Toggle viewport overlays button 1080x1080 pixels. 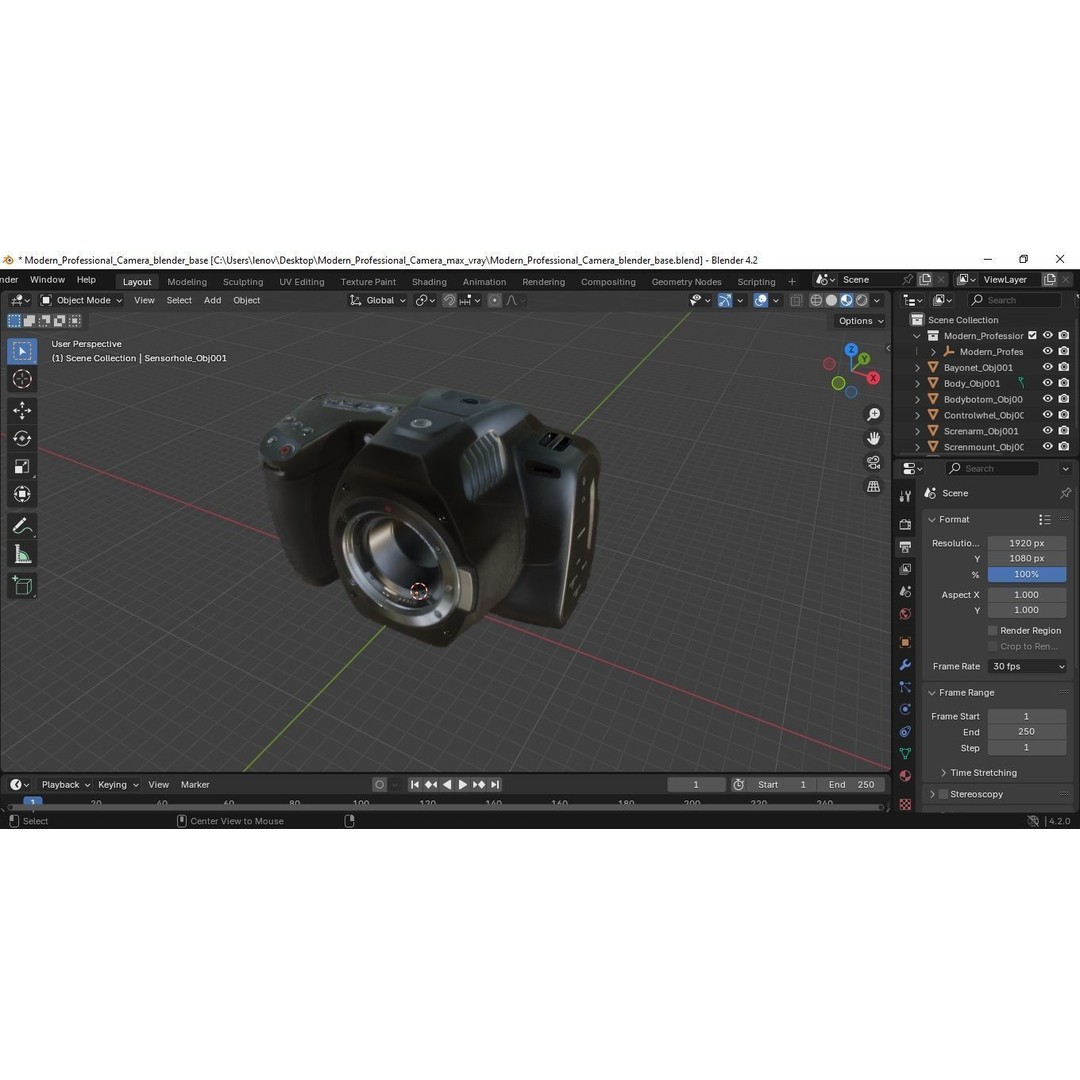[x=760, y=300]
